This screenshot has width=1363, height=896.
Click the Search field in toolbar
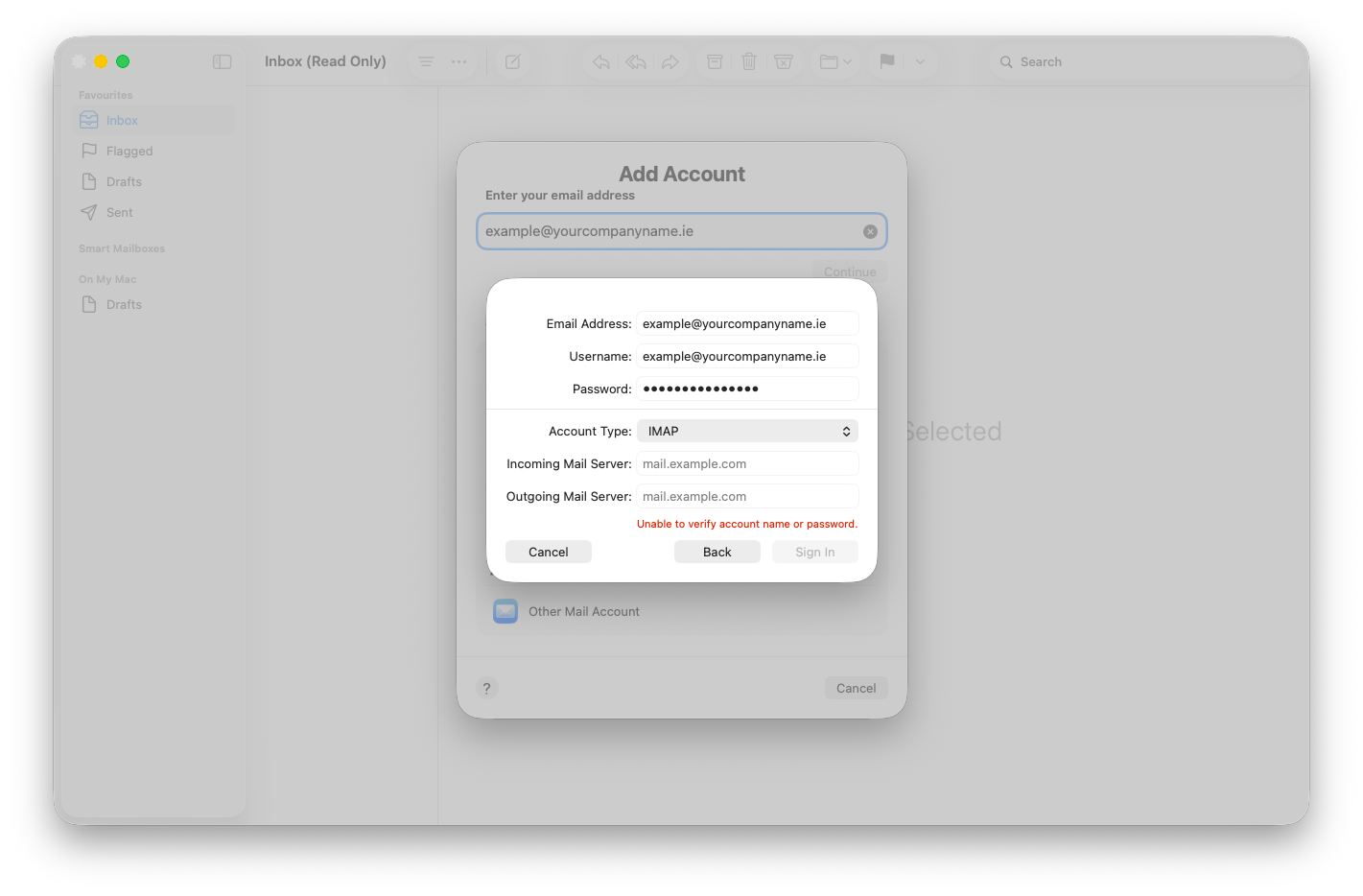pyautogui.click(x=1141, y=61)
